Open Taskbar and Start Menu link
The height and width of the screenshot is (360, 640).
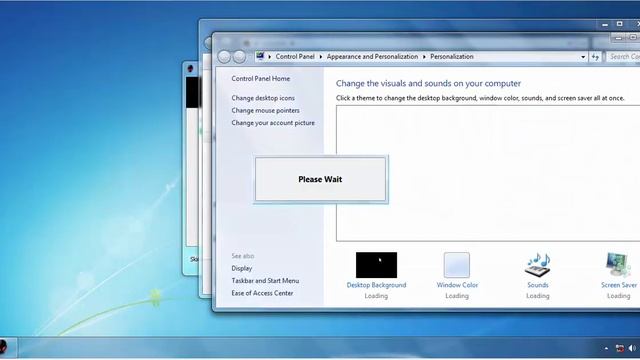click(265, 280)
